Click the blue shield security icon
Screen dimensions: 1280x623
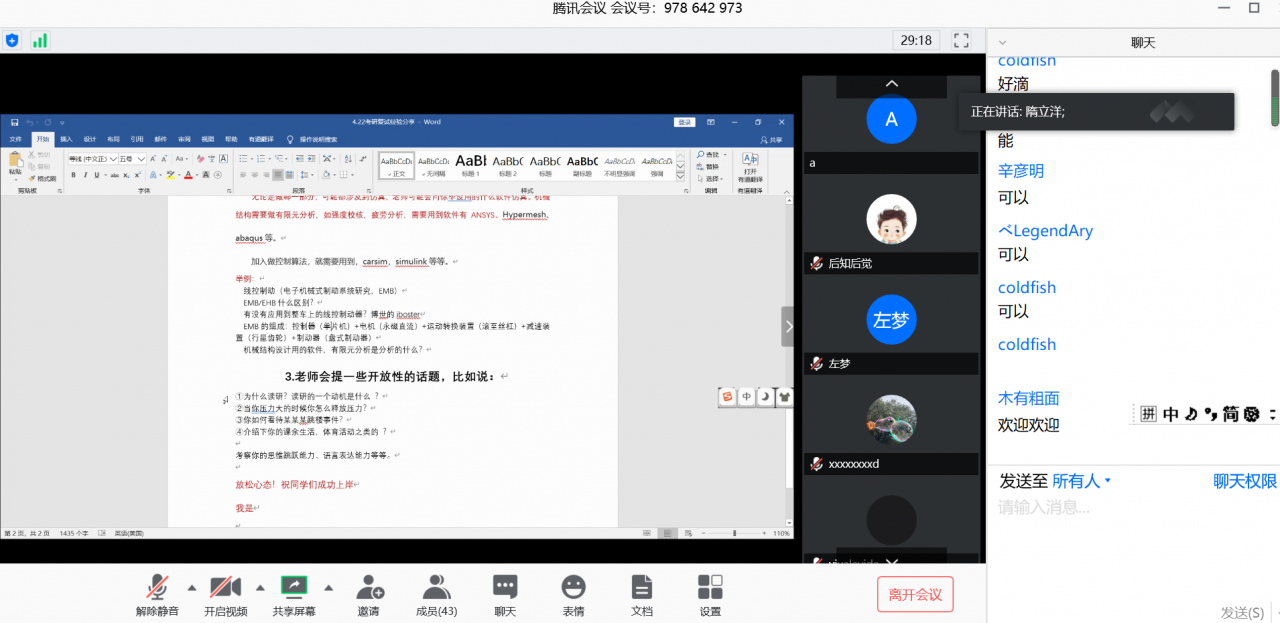[12, 41]
